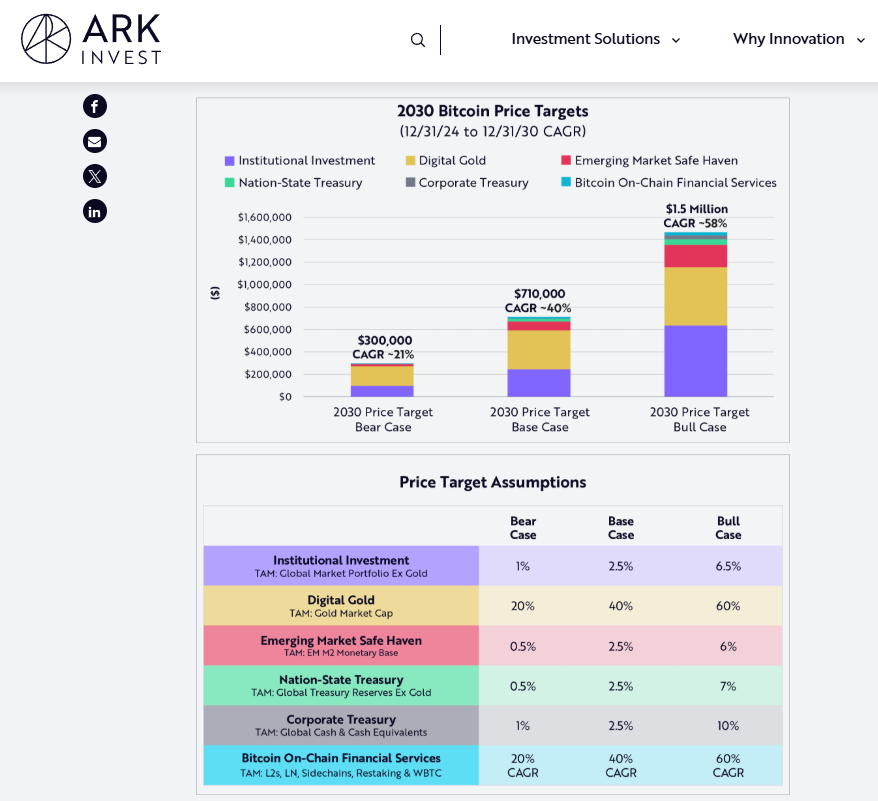878x801 pixels.
Task: Click the '(12/31/24 to 12/31/30 CAGR)' subtitle
Action: 493,132
